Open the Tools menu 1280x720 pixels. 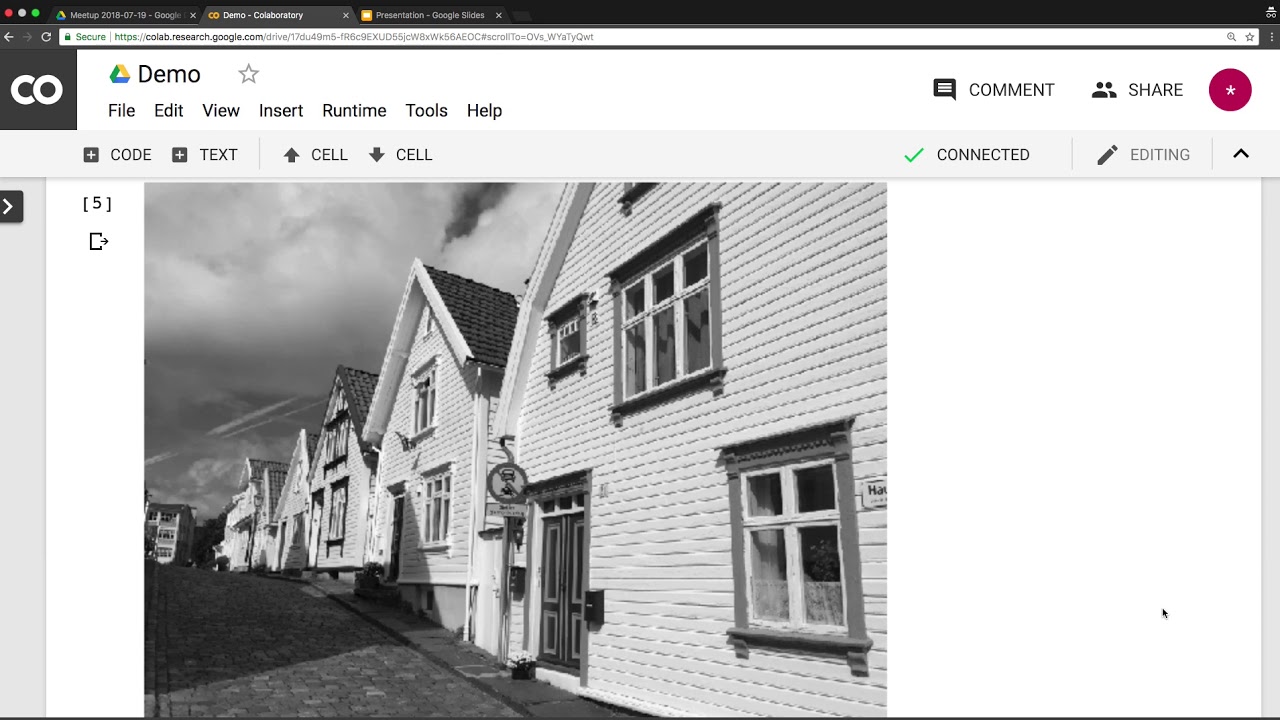pyautogui.click(x=426, y=111)
